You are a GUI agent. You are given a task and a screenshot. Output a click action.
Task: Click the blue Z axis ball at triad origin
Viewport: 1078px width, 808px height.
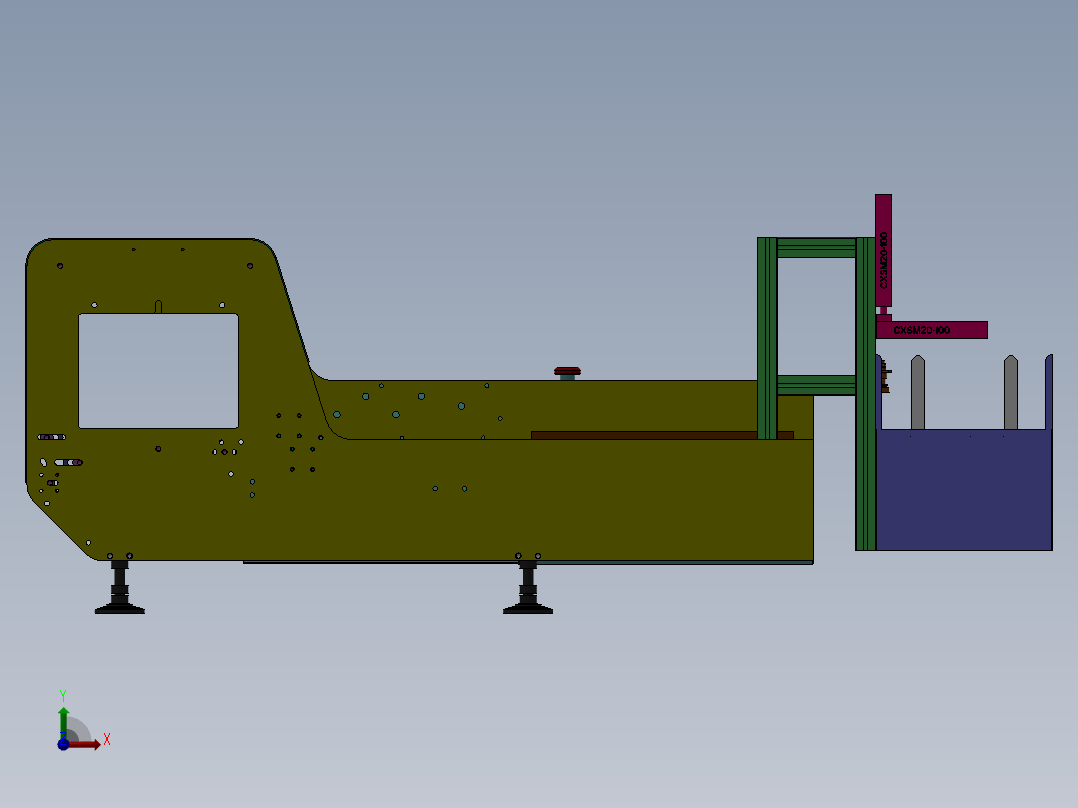click(x=63, y=745)
